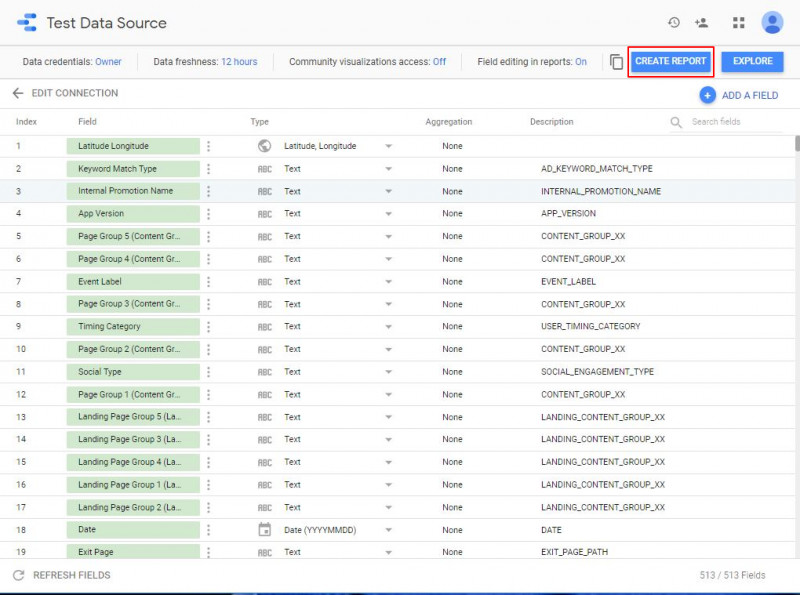Expand type dropdown for Exit Page
This screenshot has height=595, width=800.
(x=388, y=552)
